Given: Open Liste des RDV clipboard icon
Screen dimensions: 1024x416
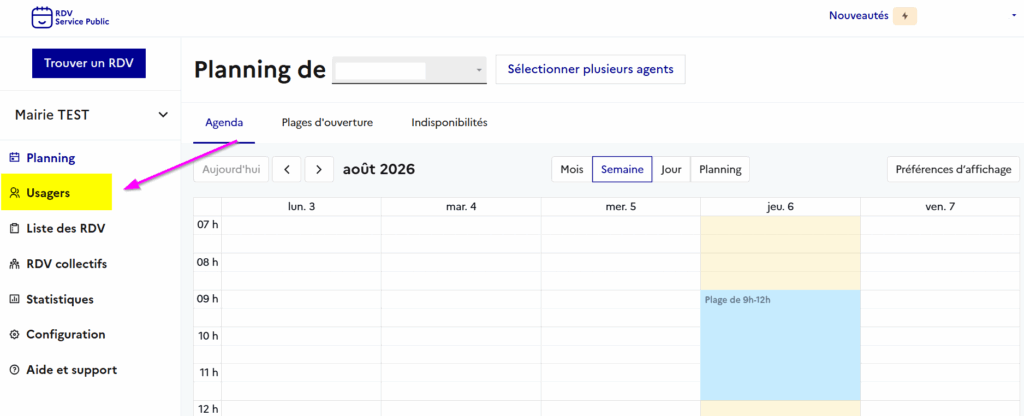Looking at the screenshot, I should (x=15, y=229).
